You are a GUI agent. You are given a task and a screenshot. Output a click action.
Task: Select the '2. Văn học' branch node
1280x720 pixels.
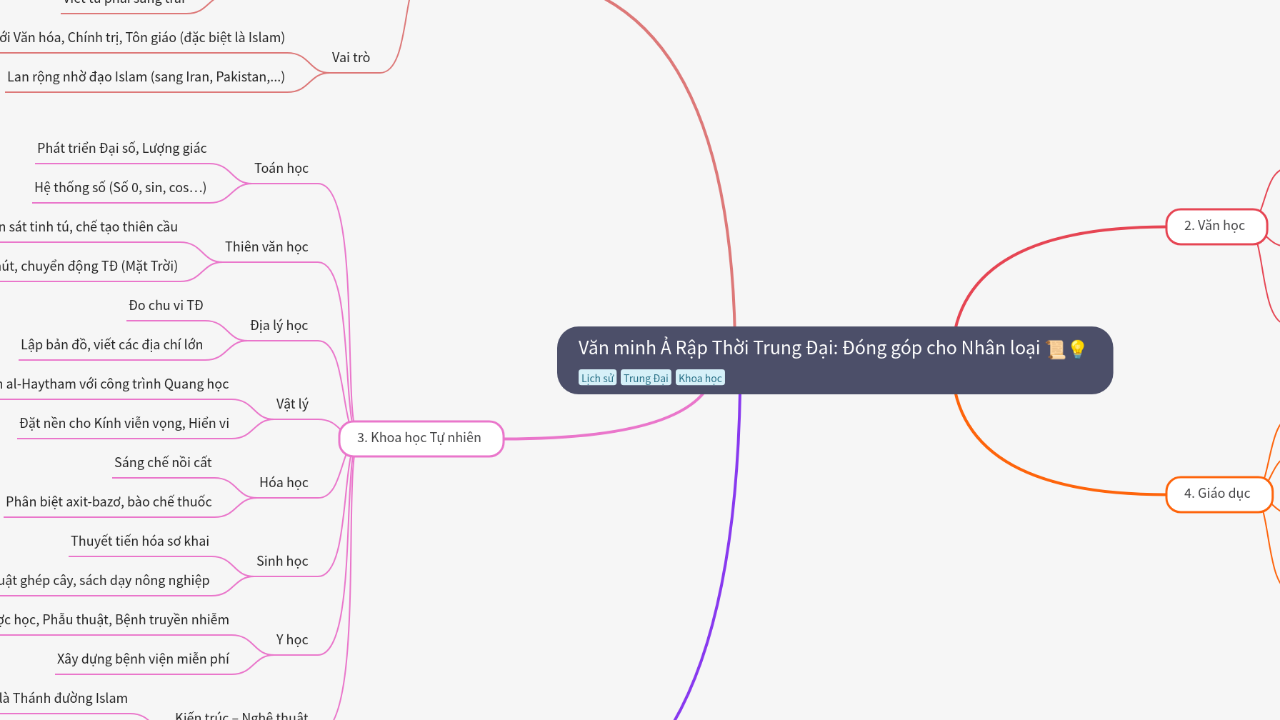[1215, 226]
